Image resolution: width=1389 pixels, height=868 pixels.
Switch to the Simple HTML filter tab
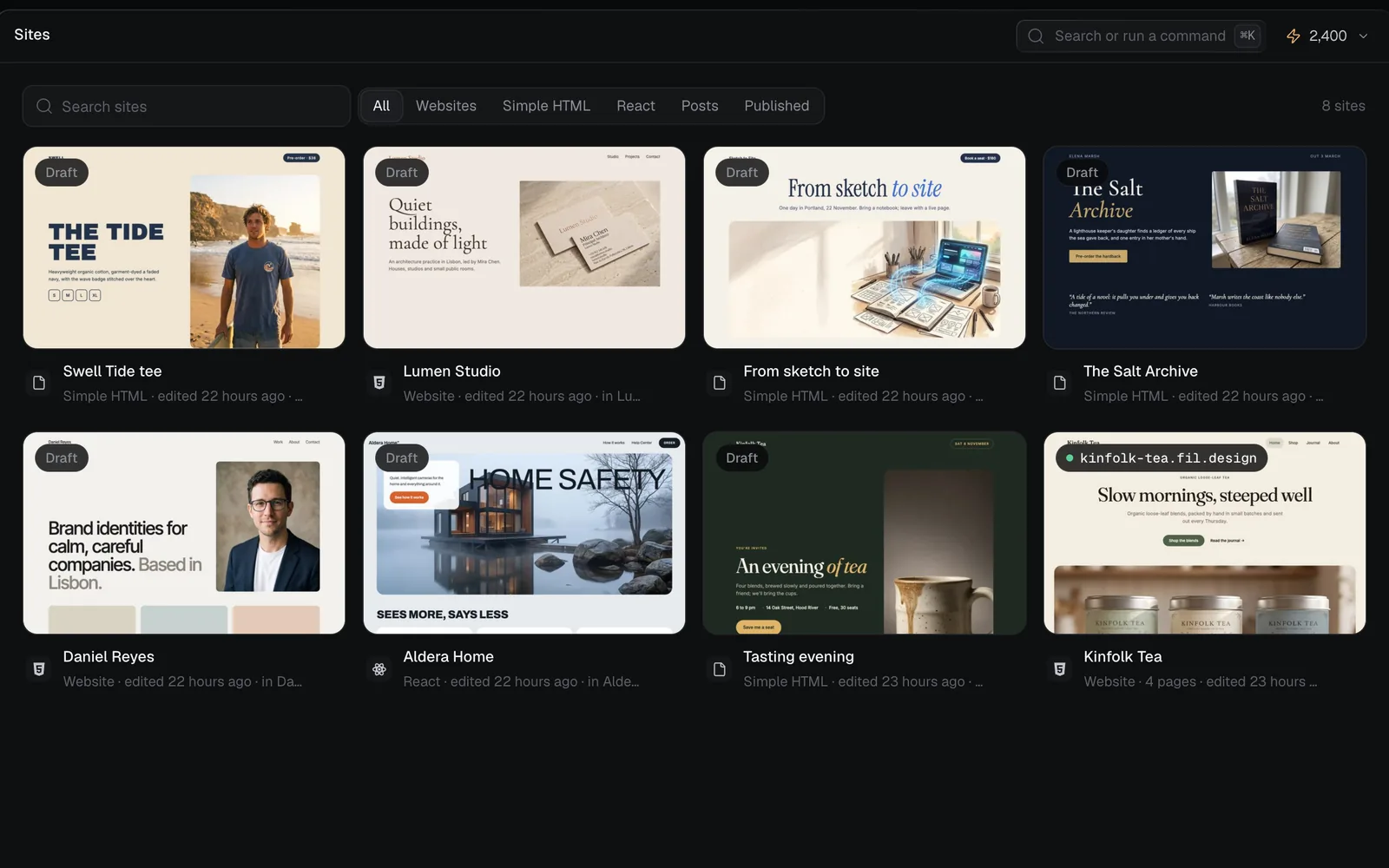[546, 106]
